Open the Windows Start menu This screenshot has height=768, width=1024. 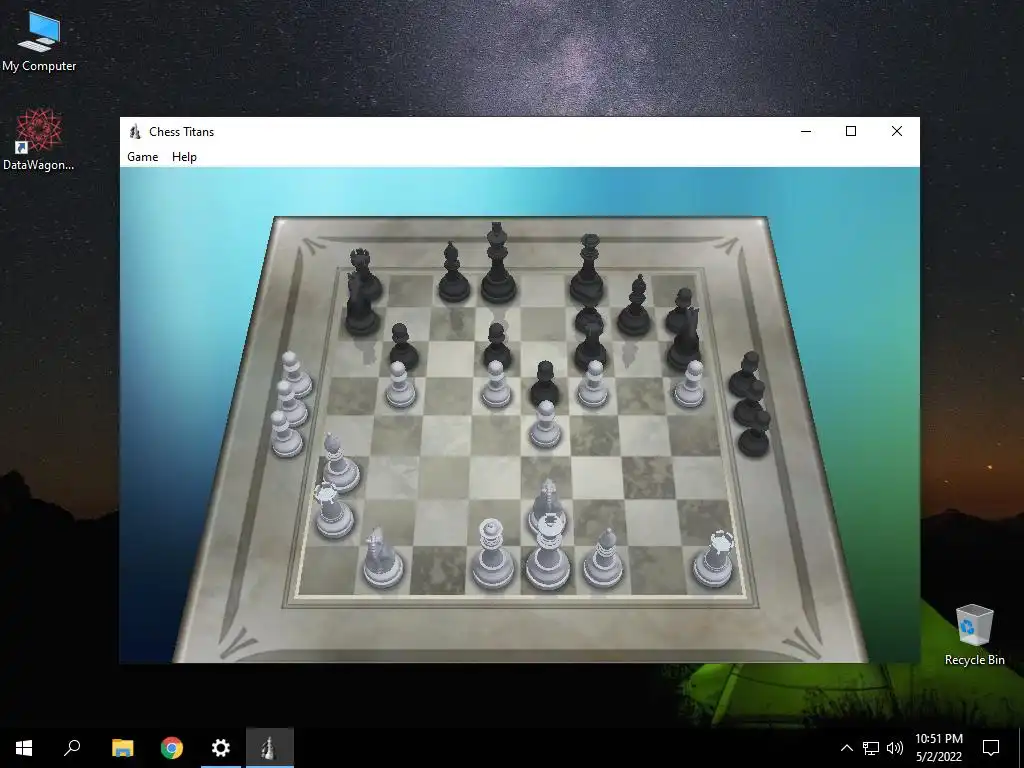pyautogui.click(x=24, y=748)
